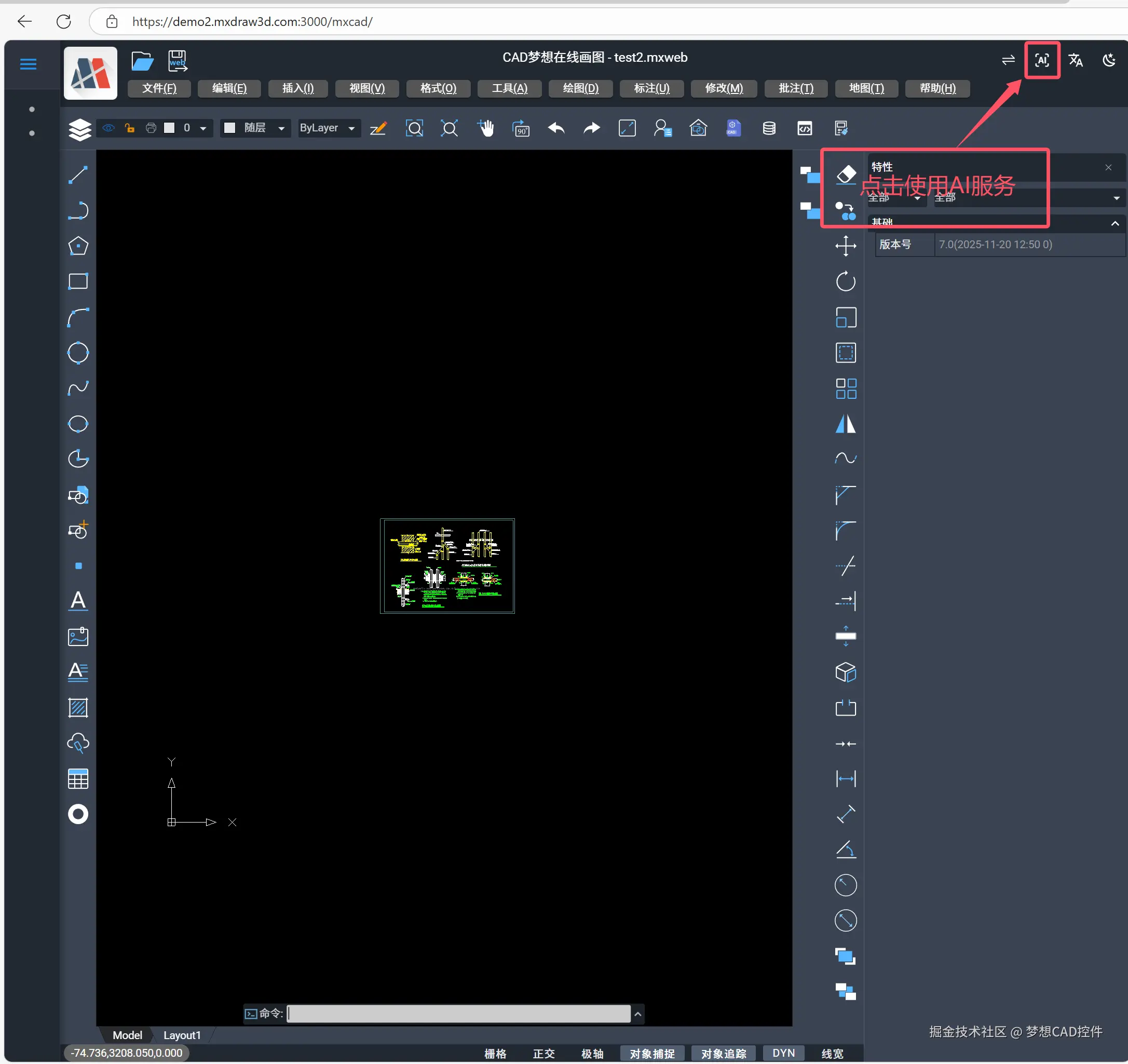Click the Rotate modify tool
Screen dimensions: 1128x1064
pyautogui.click(x=846, y=281)
